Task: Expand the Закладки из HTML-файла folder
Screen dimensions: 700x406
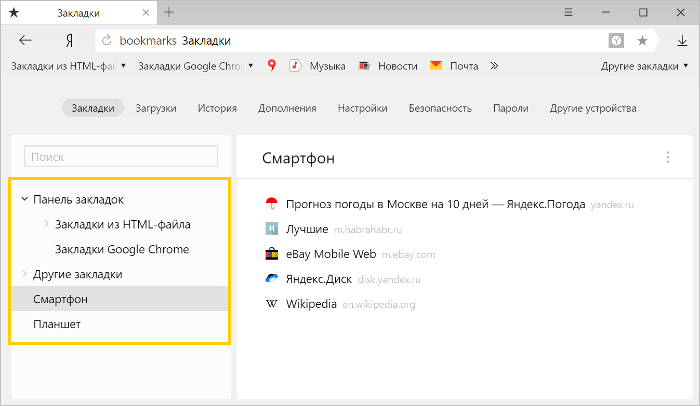Action: (x=47, y=224)
